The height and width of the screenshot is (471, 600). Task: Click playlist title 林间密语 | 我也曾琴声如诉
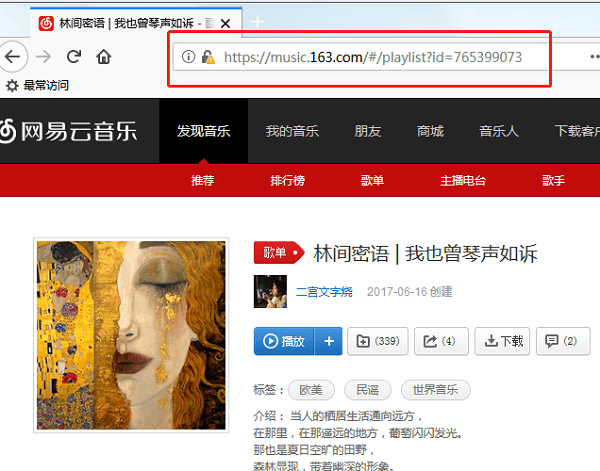(426, 253)
